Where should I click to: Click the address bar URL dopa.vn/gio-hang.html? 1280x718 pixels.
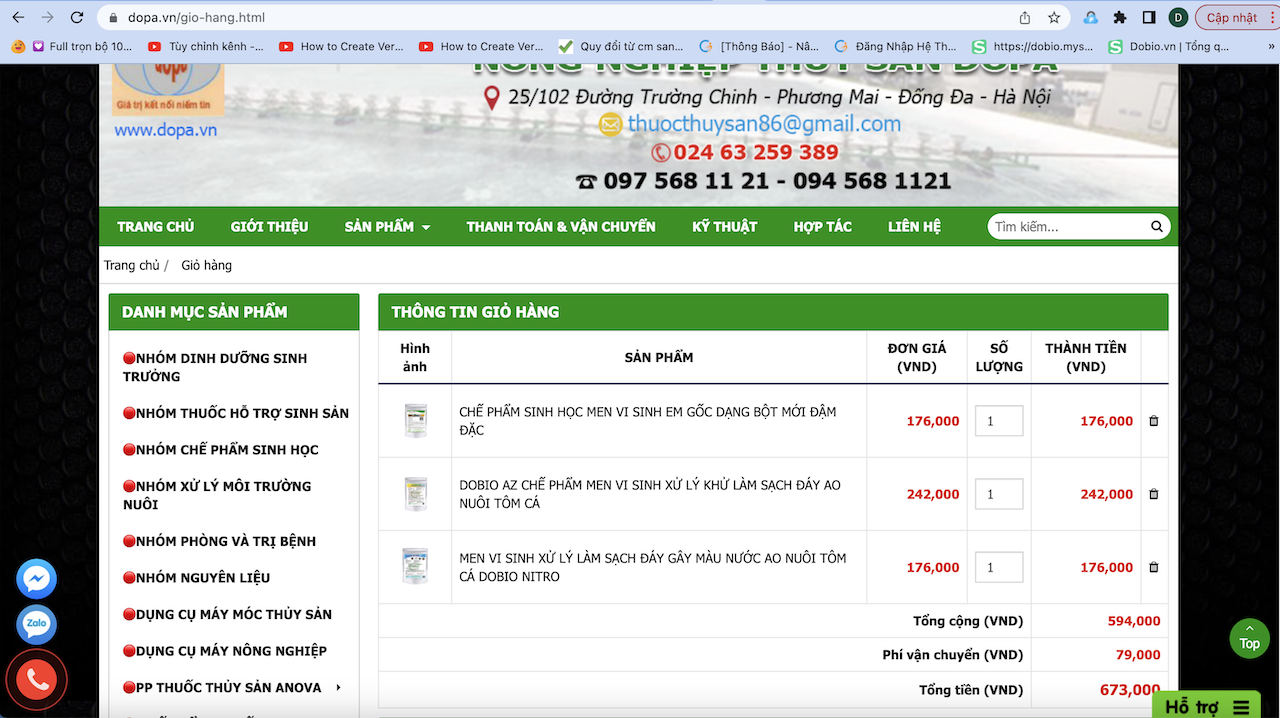pos(196,17)
